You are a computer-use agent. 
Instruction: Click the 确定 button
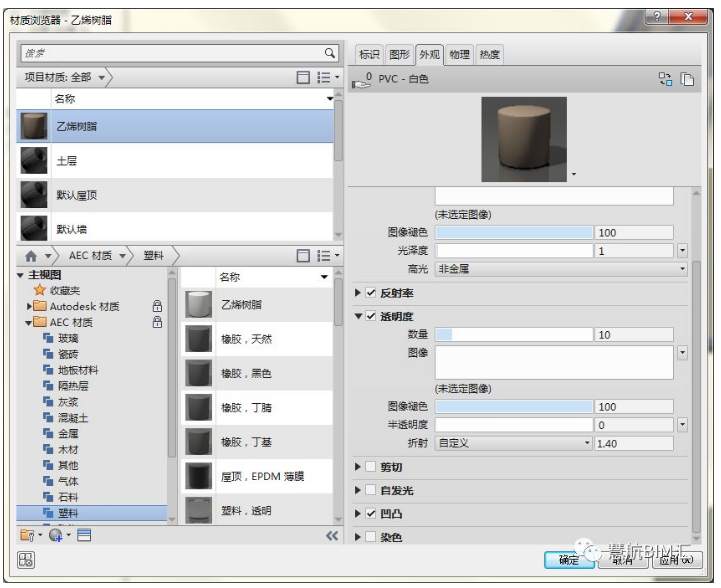569,561
